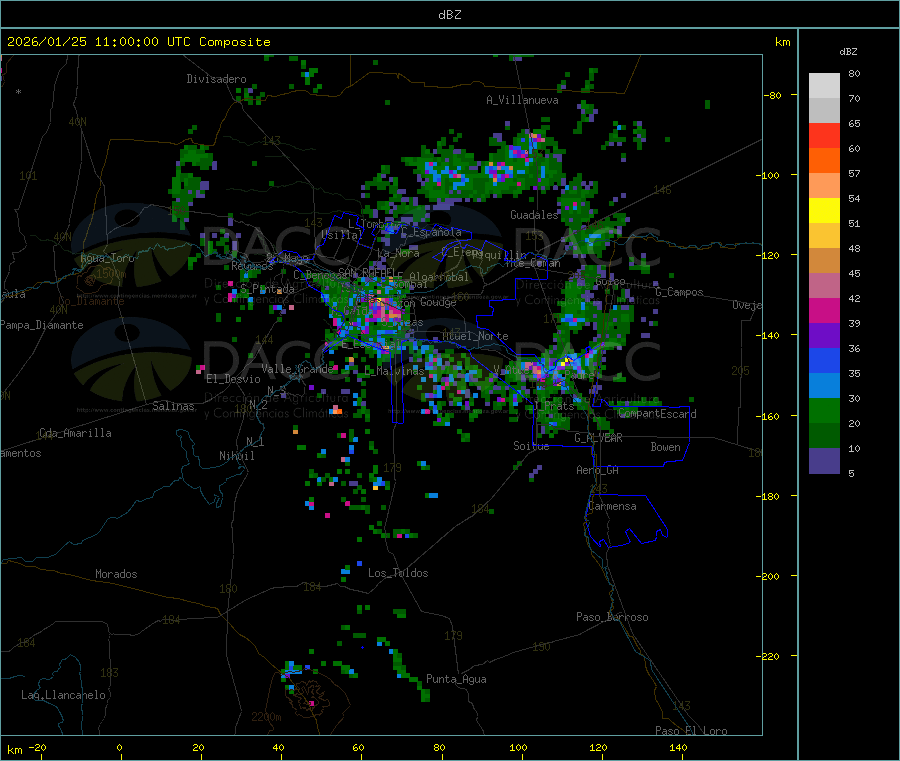Image resolution: width=900 pixels, height=761 pixels.
Task: Select the Algarrobal label
Action: click(439, 277)
